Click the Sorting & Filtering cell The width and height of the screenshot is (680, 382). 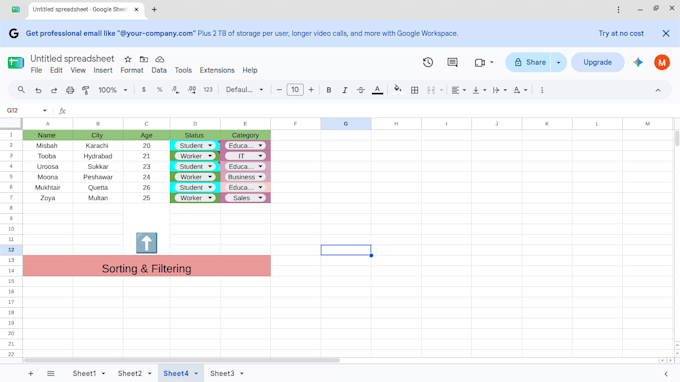coord(147,266)
